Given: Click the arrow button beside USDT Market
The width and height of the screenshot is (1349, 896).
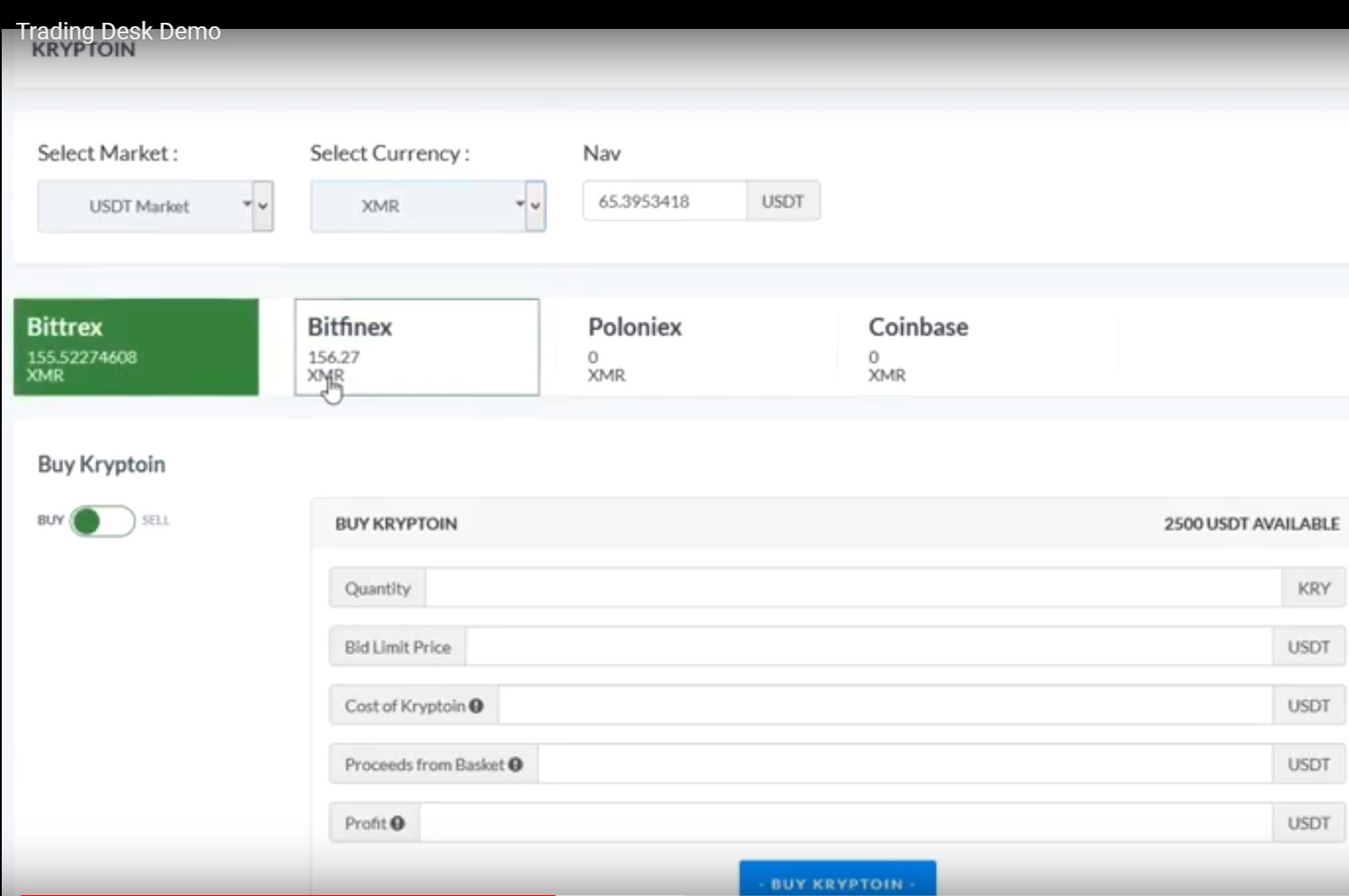Looking at the screenshot, I should point(263,206).
